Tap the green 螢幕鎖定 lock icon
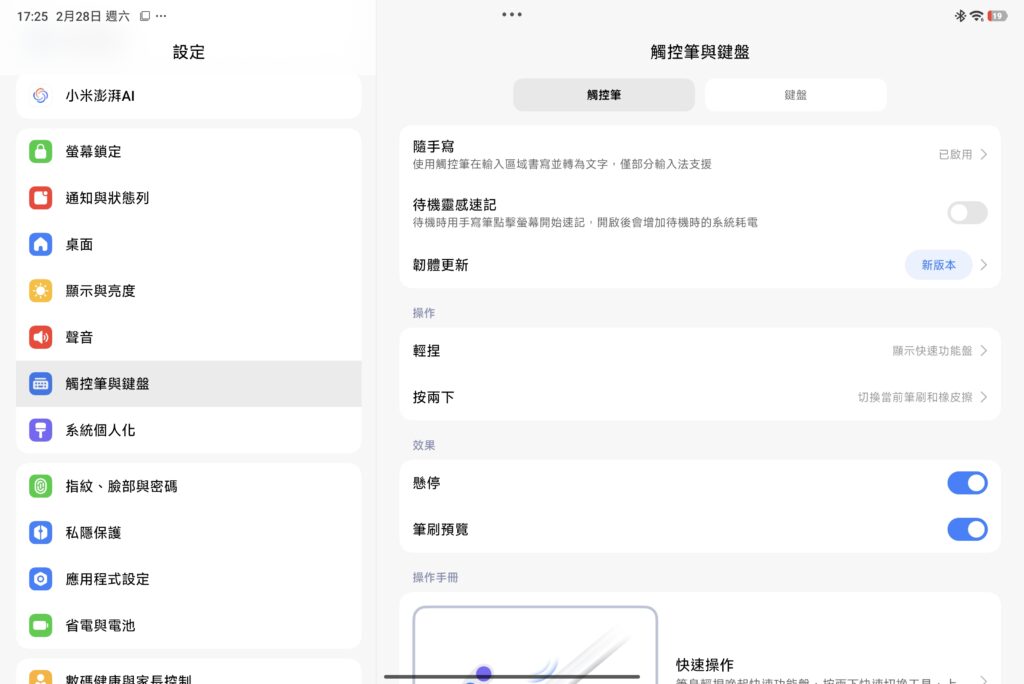The width and height of the screenshot is (1024, 684). click(x=41, y=152)
